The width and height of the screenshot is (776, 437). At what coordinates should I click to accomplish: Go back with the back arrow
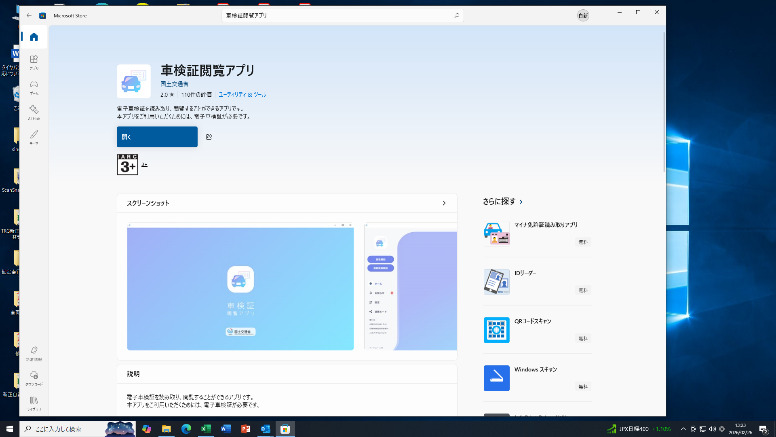point(28,16)
